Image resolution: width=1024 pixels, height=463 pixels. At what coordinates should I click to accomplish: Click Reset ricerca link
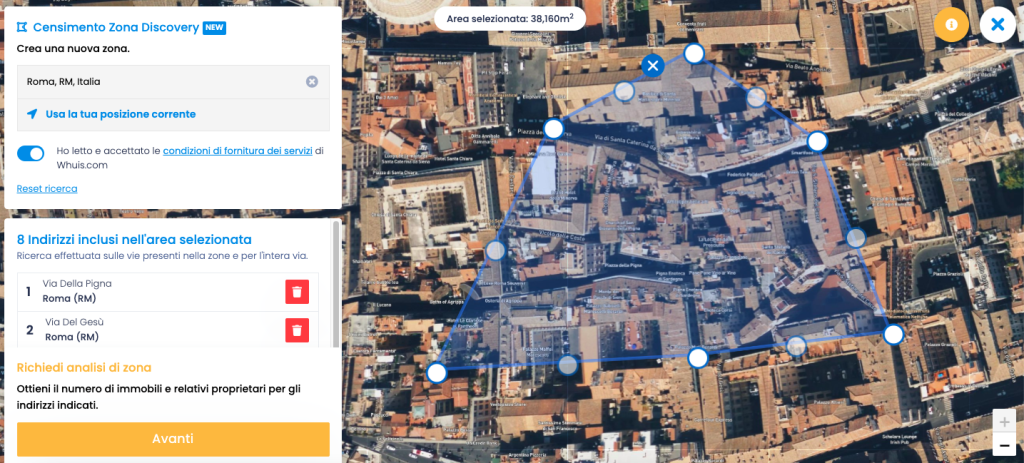coord(47,189)
